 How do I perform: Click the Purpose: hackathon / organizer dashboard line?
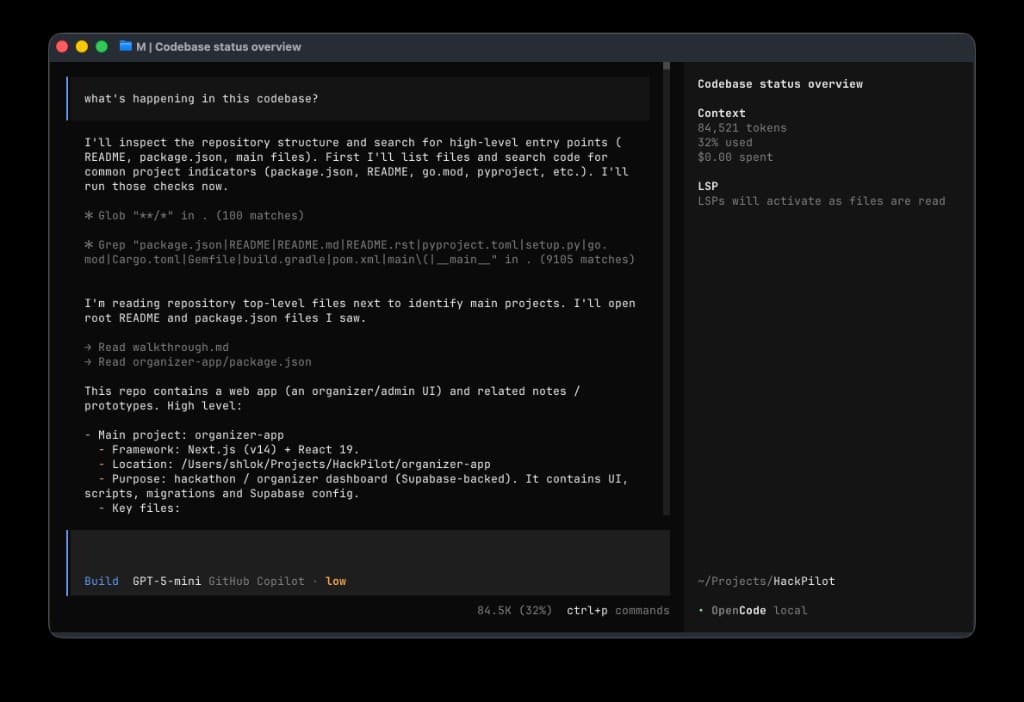(x=356, y=486)
